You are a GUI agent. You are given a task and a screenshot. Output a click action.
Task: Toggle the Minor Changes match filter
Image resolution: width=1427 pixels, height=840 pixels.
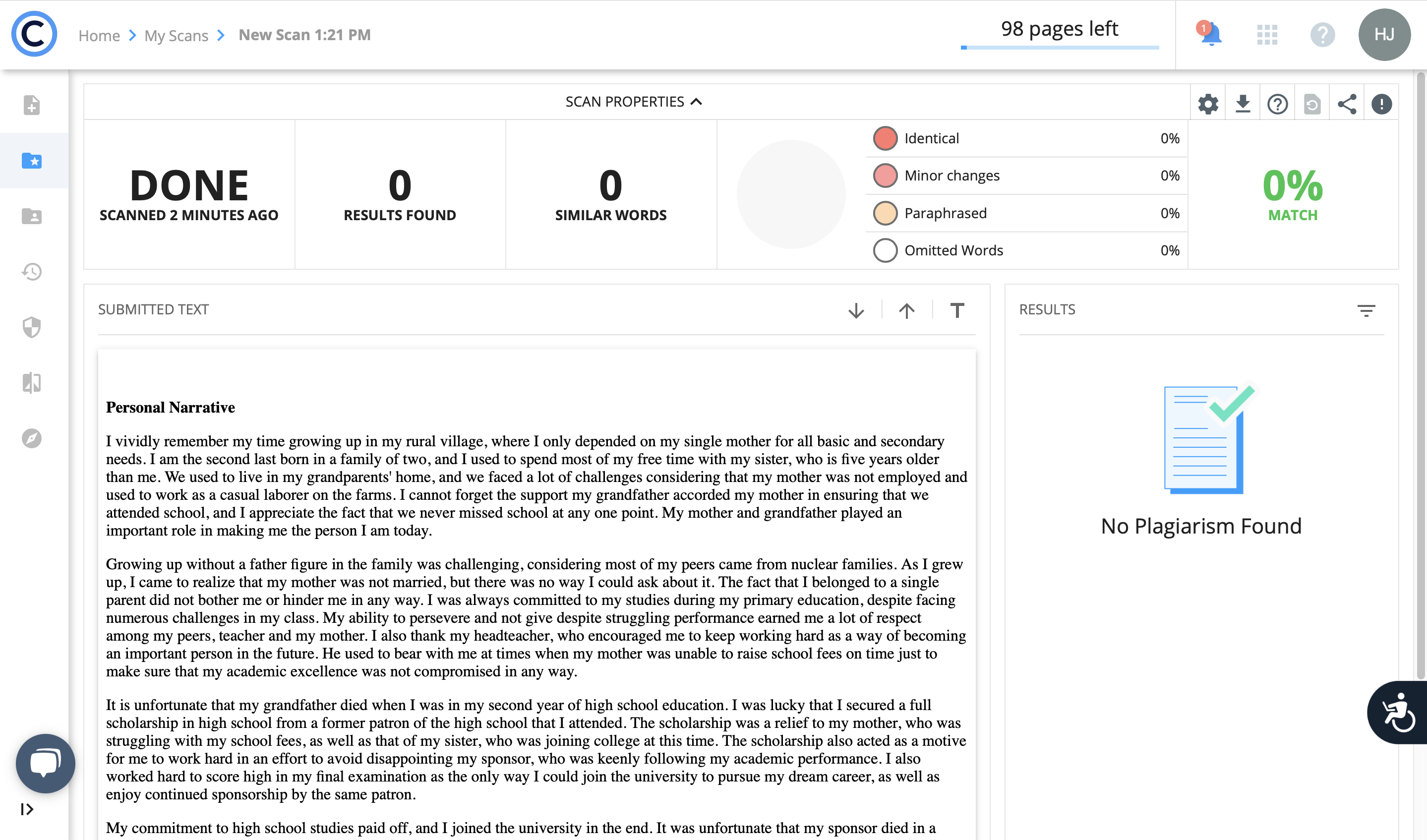(x=884, y=176)
